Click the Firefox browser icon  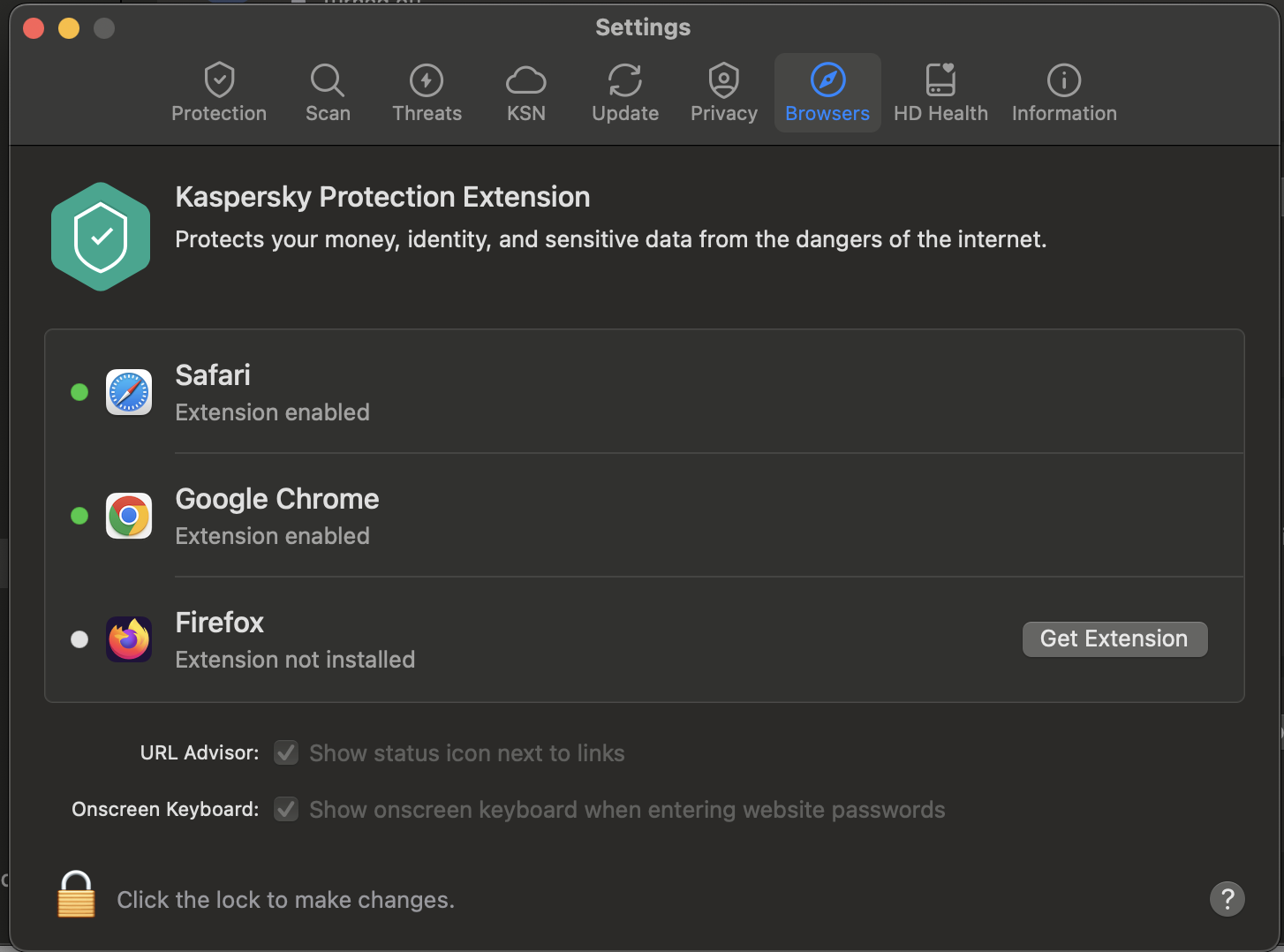pyautogui.click(x=129, y=639)
